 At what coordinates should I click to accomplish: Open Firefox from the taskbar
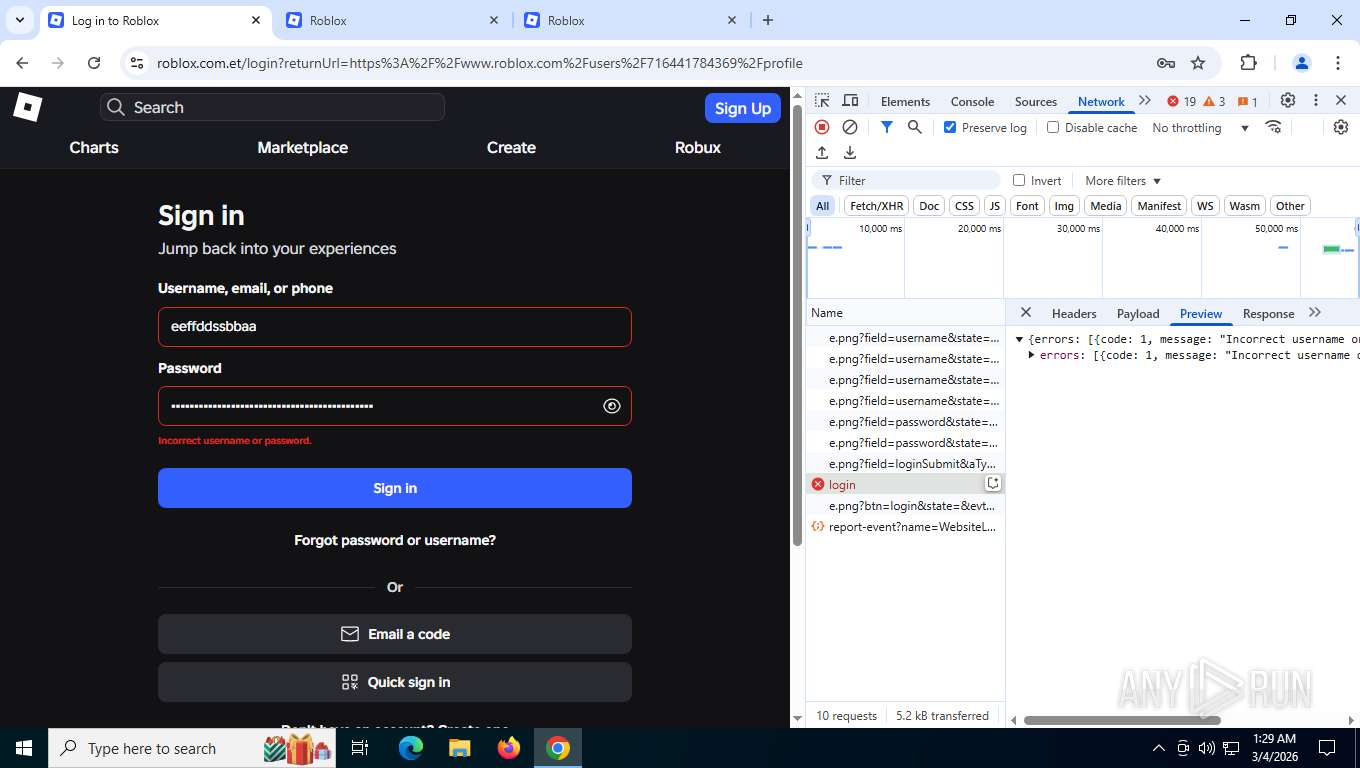click(509, 748)
